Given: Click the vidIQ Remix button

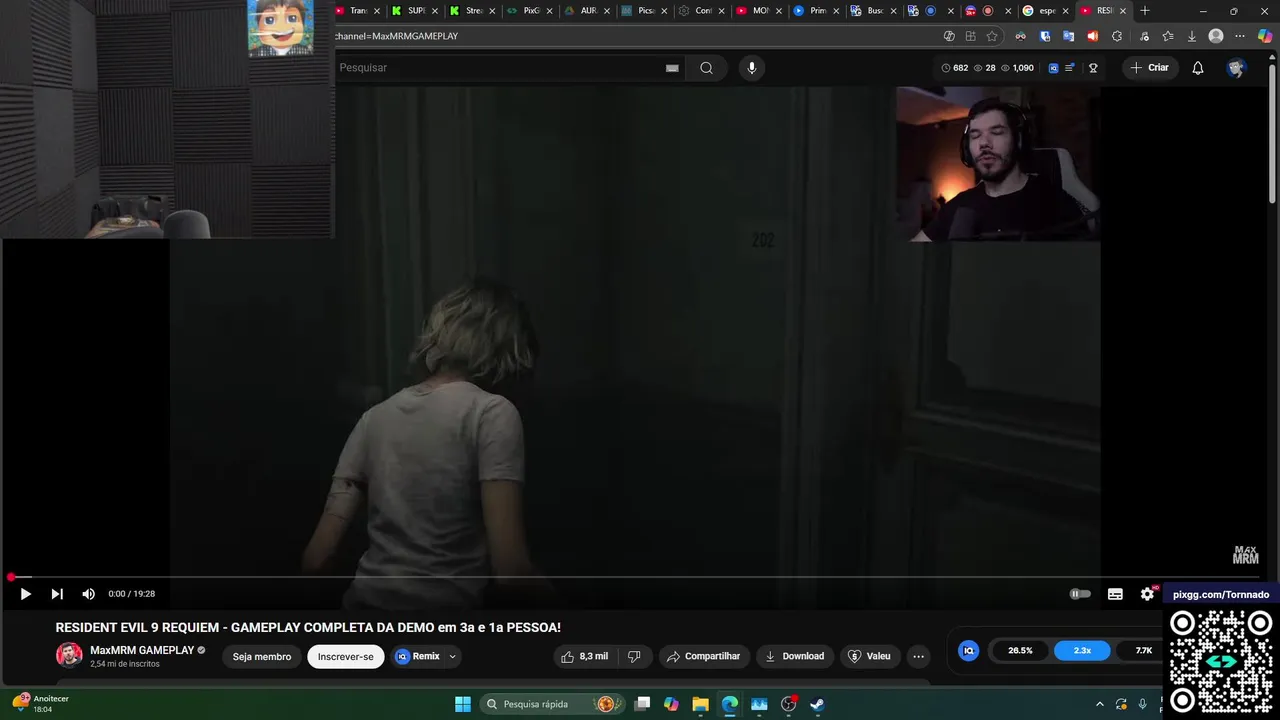Looking at the screenshot, I should coord(418,657).
